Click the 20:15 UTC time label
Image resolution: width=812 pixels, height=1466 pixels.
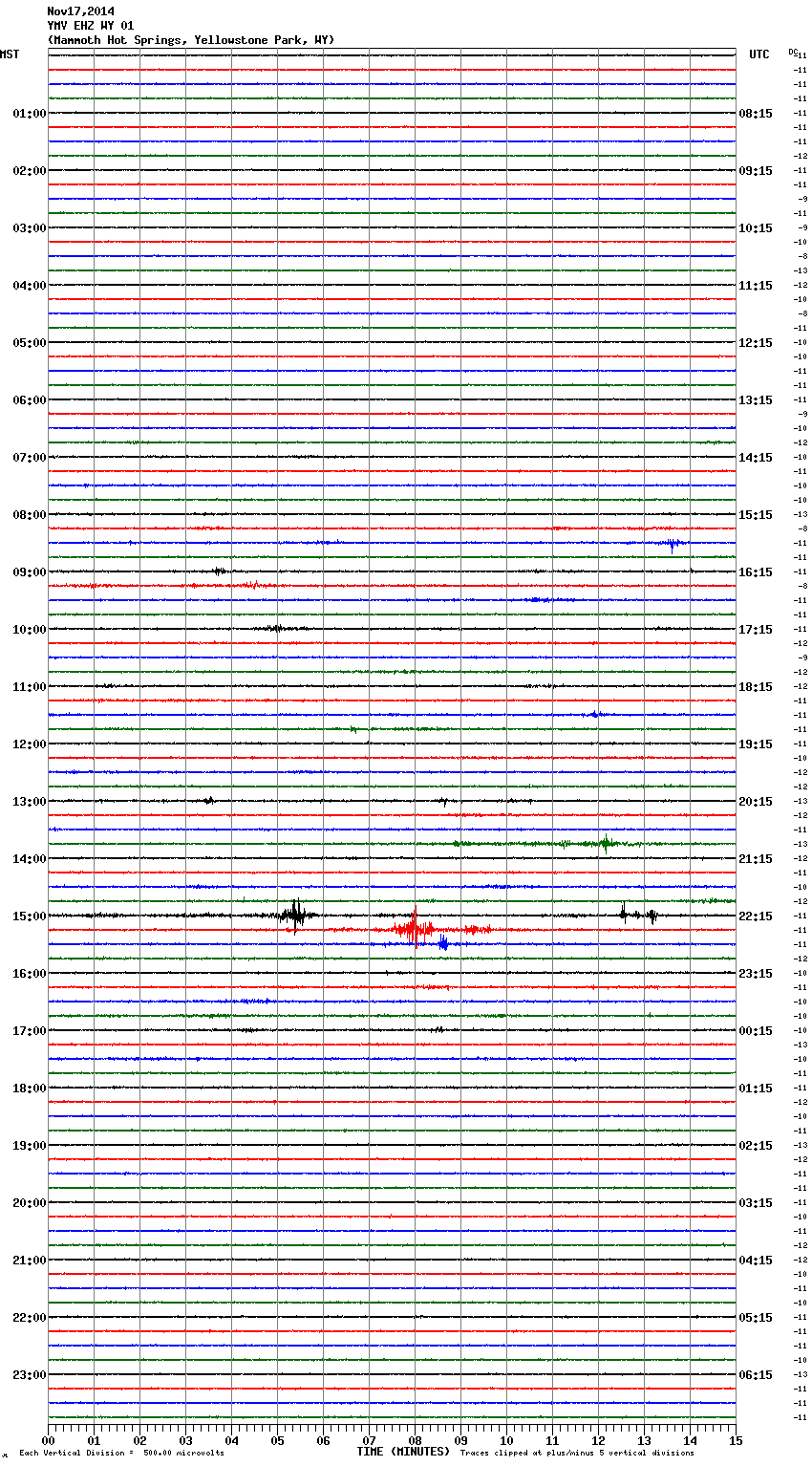pyautogui.click(x=756, y=802)
